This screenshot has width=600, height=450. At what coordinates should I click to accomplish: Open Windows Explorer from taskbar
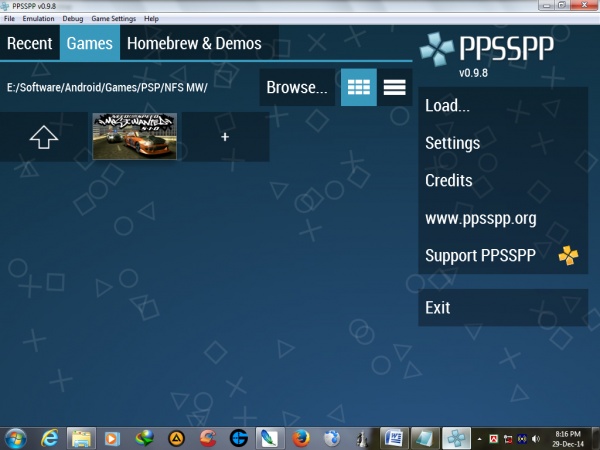click(81, 439)
